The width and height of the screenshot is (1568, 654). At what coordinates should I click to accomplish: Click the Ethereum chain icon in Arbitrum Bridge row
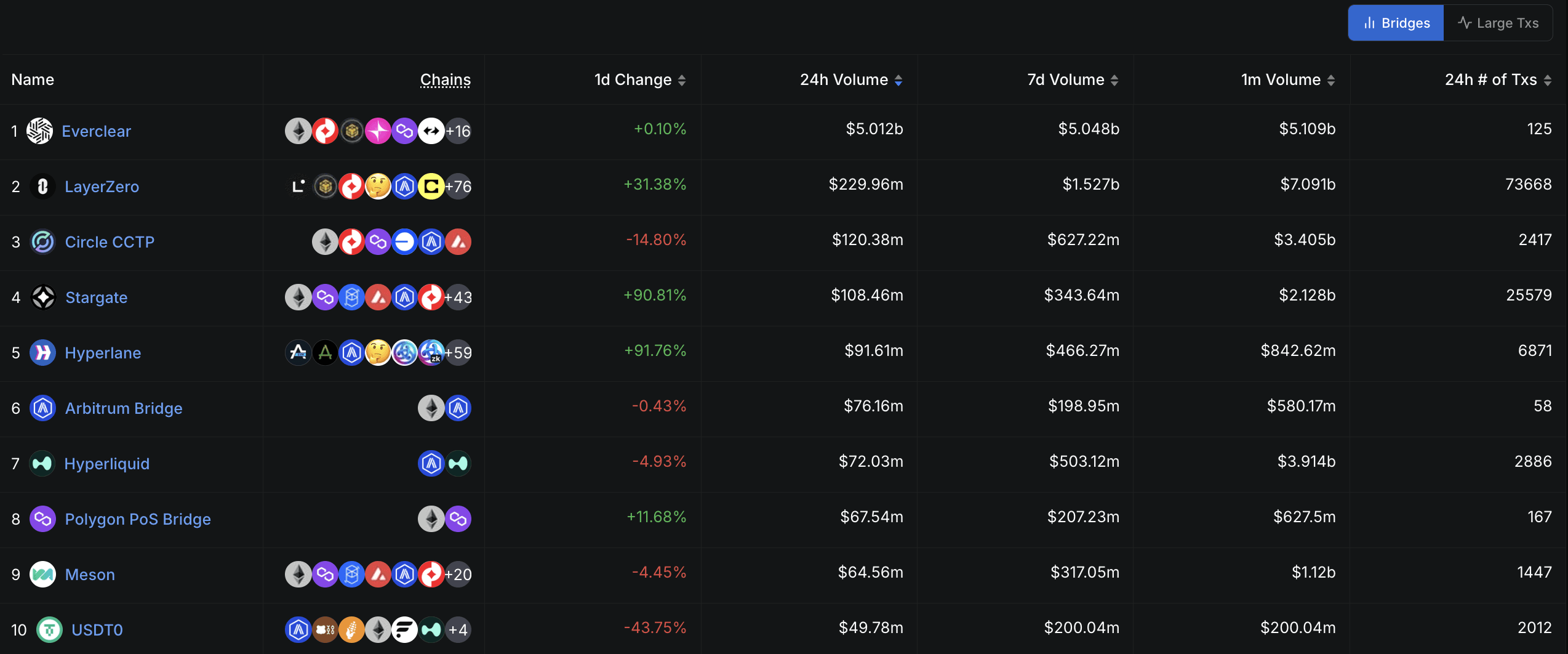[431, 408]
